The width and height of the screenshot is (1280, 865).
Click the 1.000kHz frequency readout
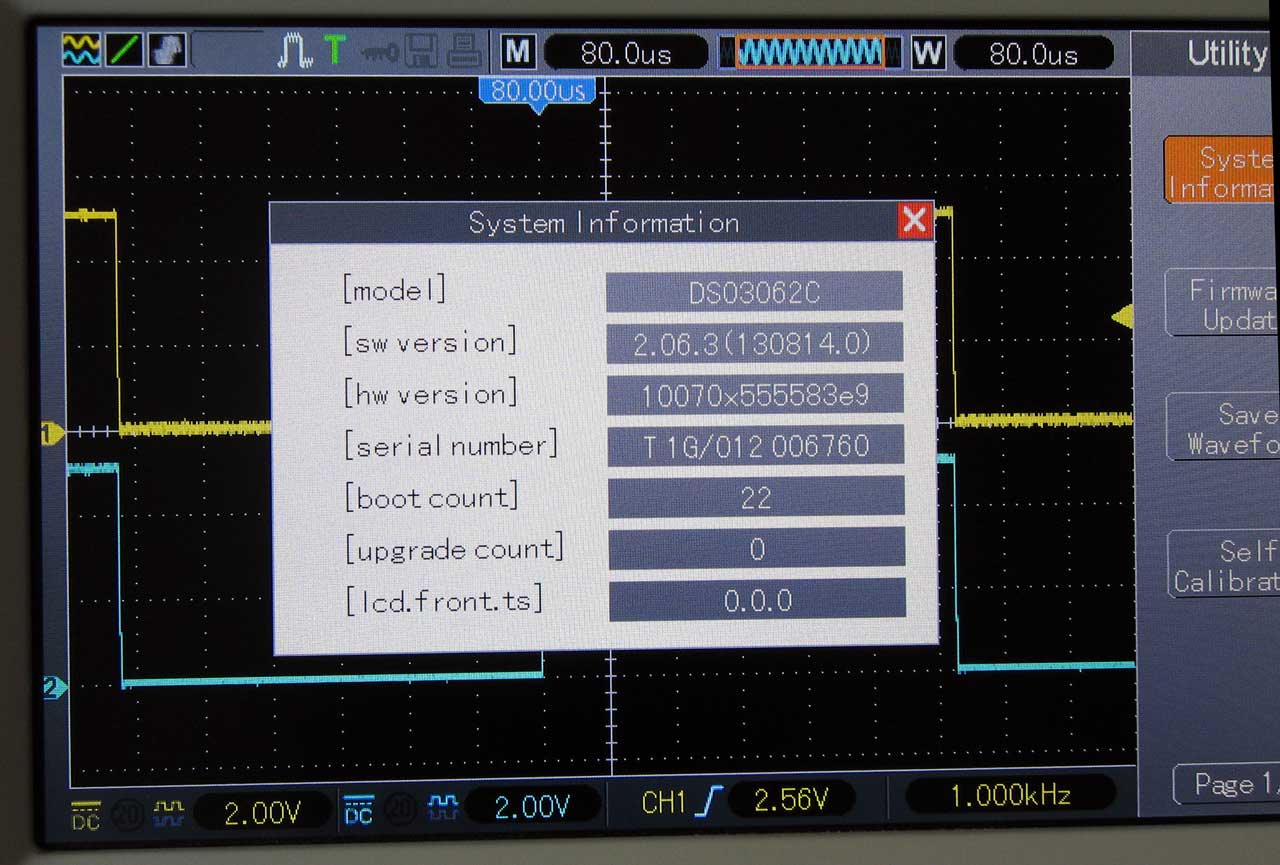click(1010, 795)
